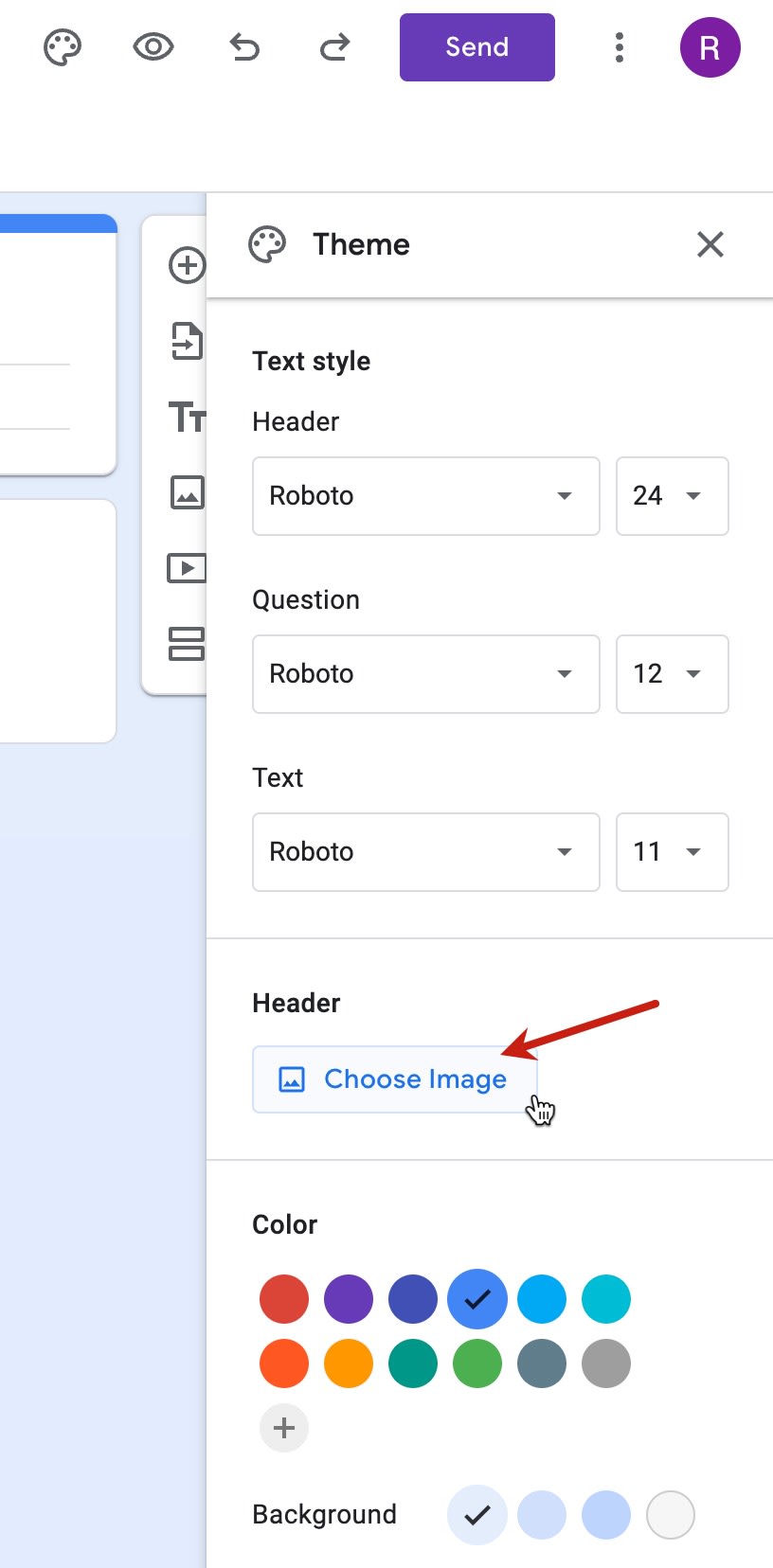Open the Text size dropdown showing 11
This screenshot has height=1568, width=773.
coord(672,852)
